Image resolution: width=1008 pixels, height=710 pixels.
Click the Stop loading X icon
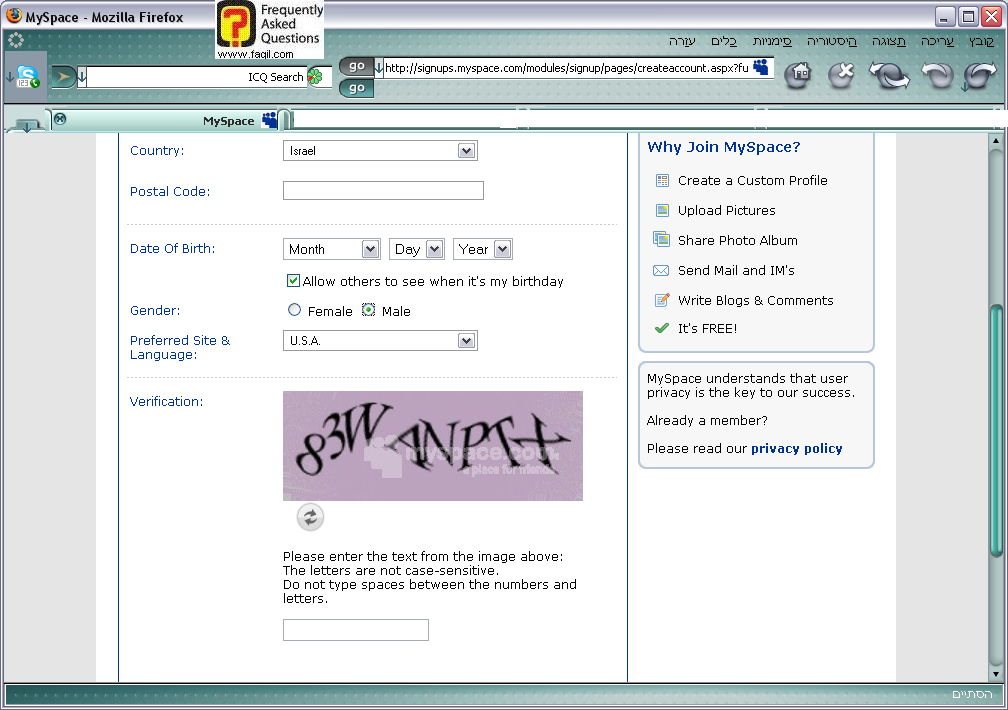point(841,75)
